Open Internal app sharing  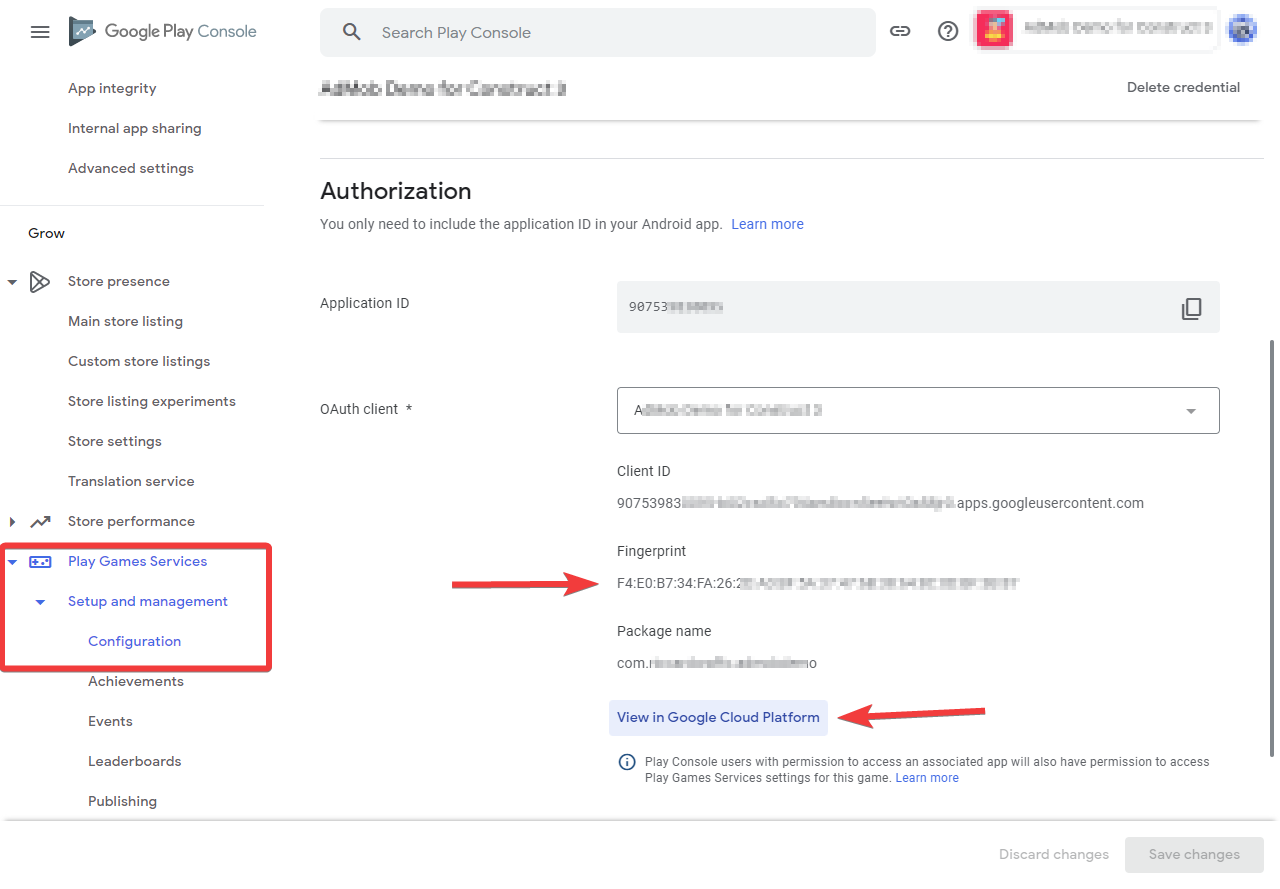pyautogui.click(x=134, y=128)
